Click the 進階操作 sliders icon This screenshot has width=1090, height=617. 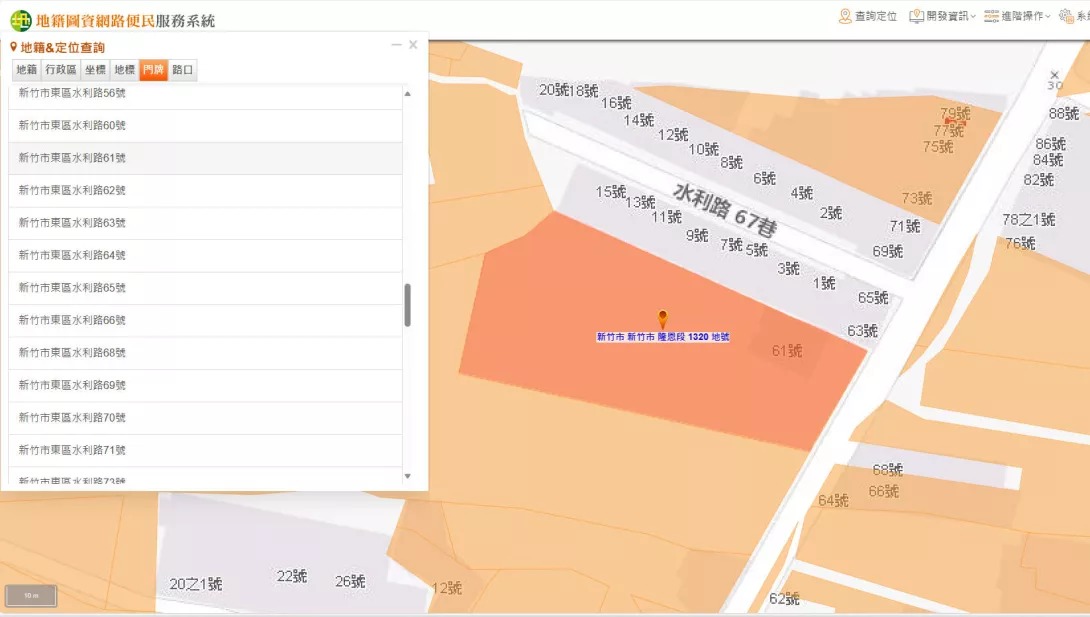tap(991, 16)
